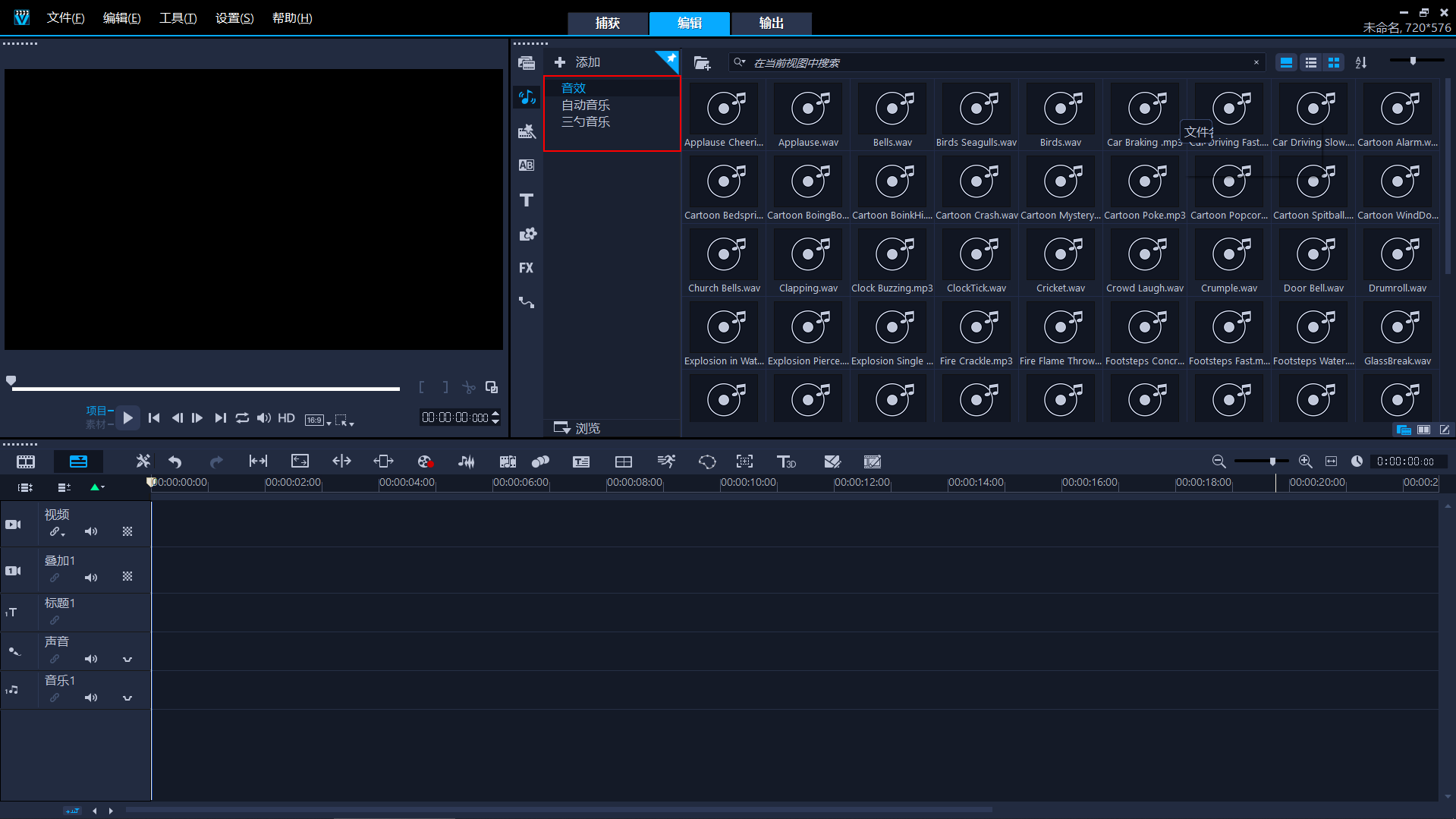Switch to the 输出 tab
Image resolution: width=1456 pixels, height=819 pixels.
pos(772,24)
